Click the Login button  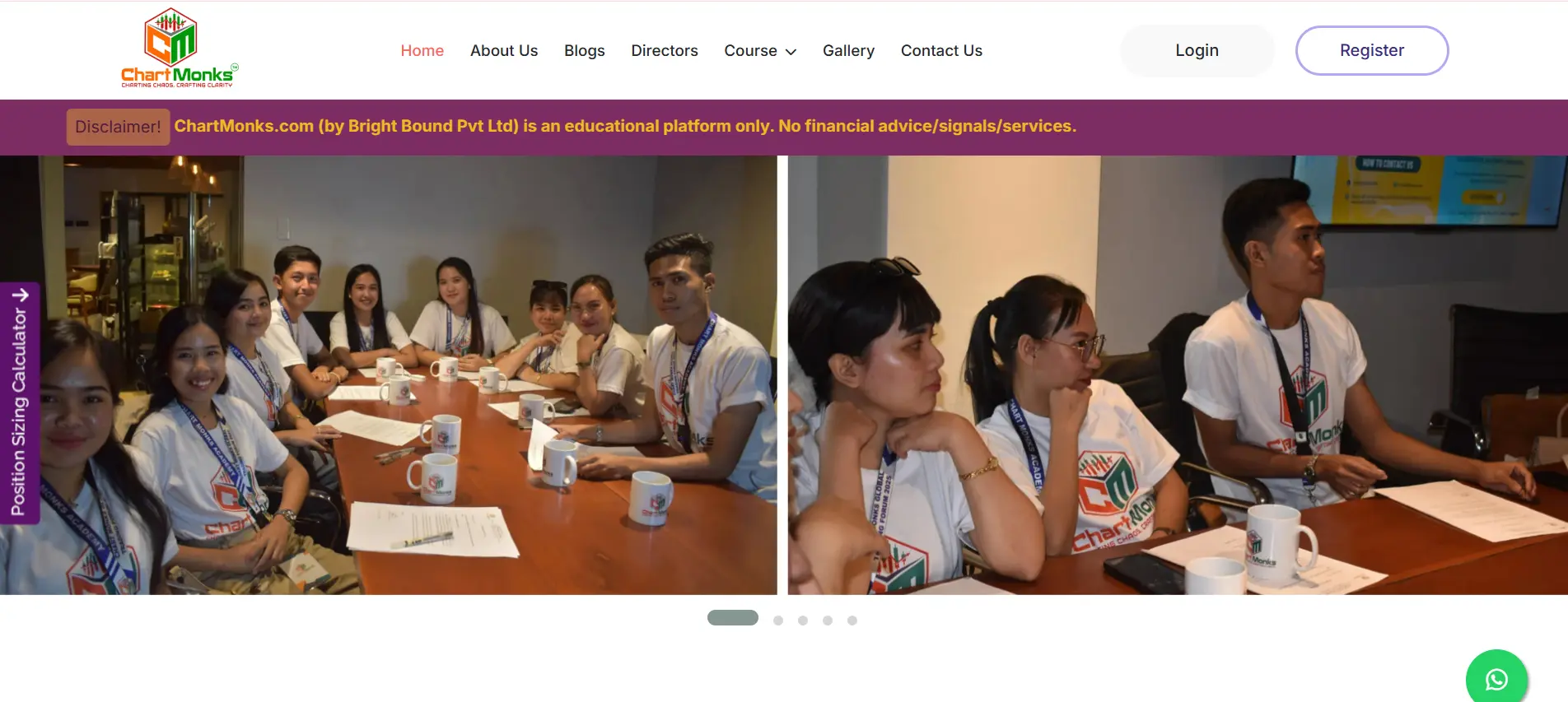tap(1197, 50)
